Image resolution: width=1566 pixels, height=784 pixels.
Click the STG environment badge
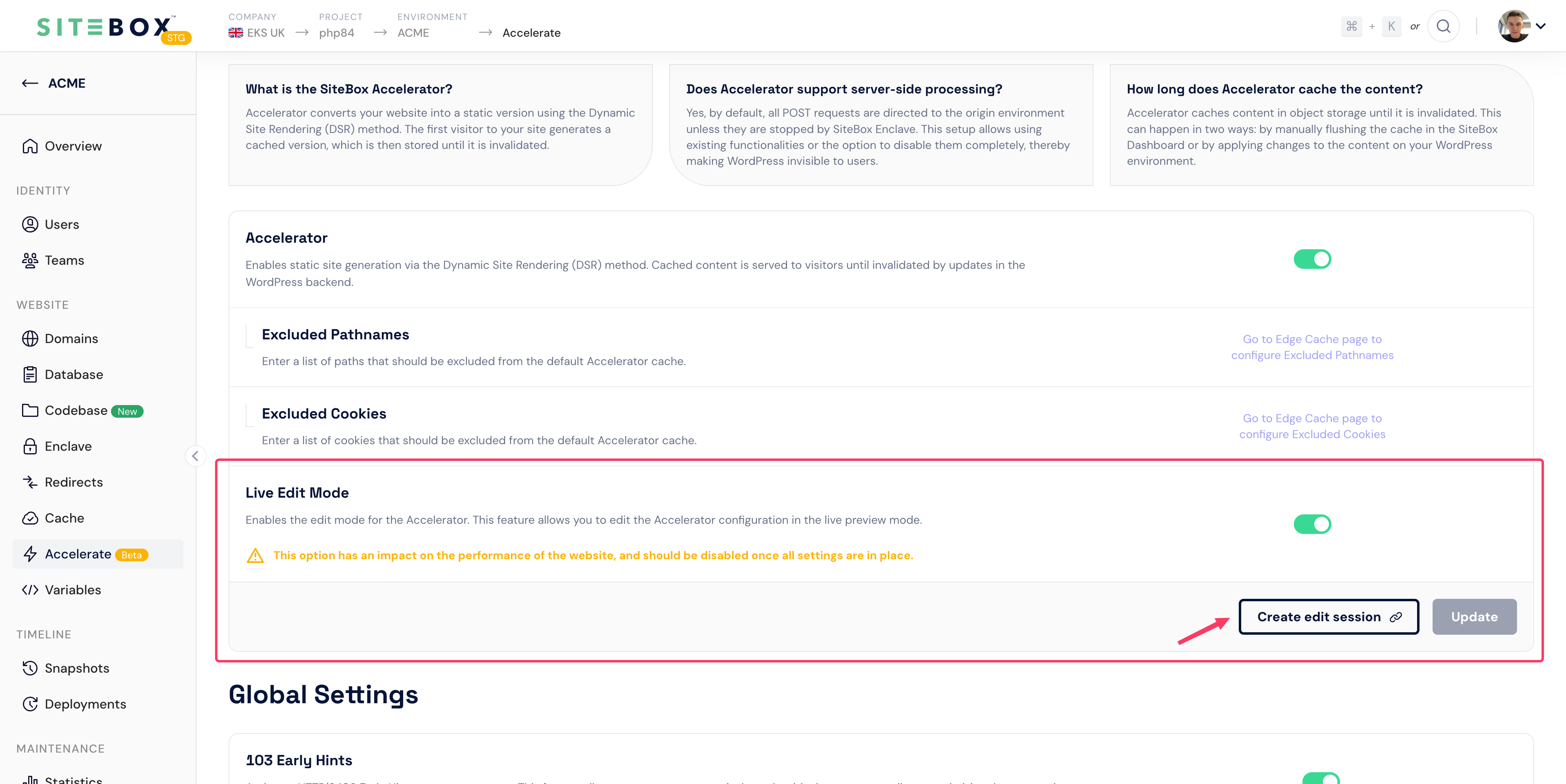point(176,38)
